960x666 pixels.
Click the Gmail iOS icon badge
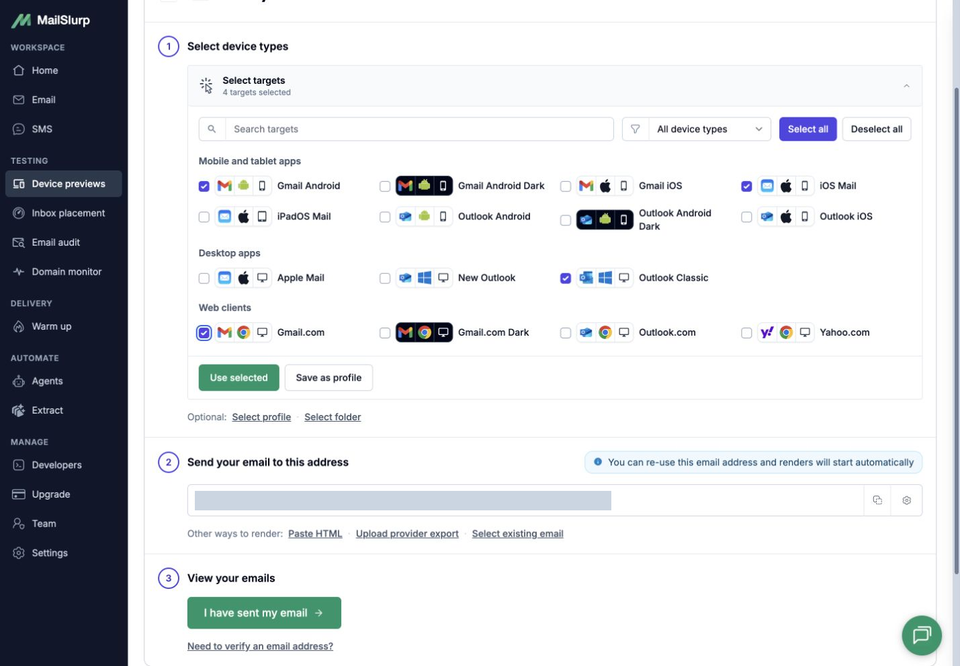coord(605,185)
